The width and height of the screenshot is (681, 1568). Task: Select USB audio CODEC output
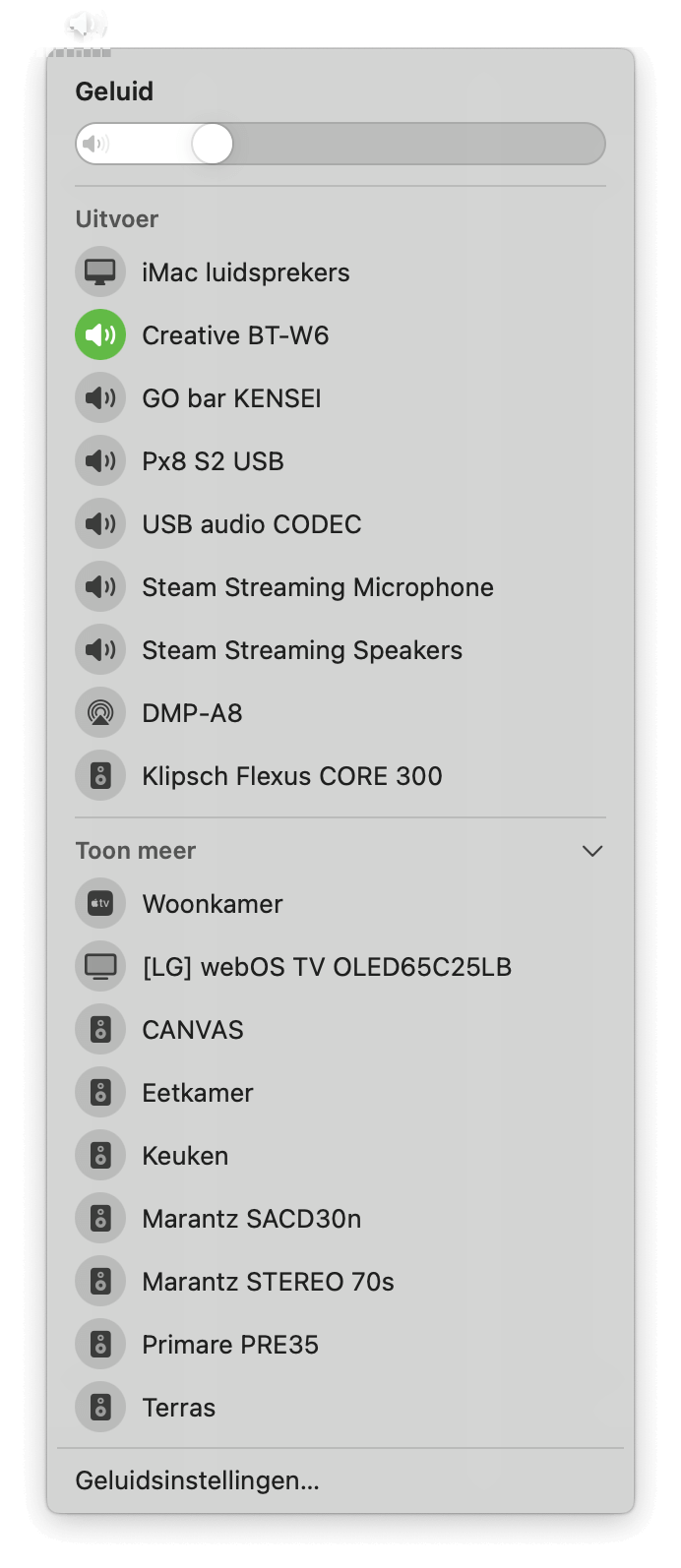[251, 524]
